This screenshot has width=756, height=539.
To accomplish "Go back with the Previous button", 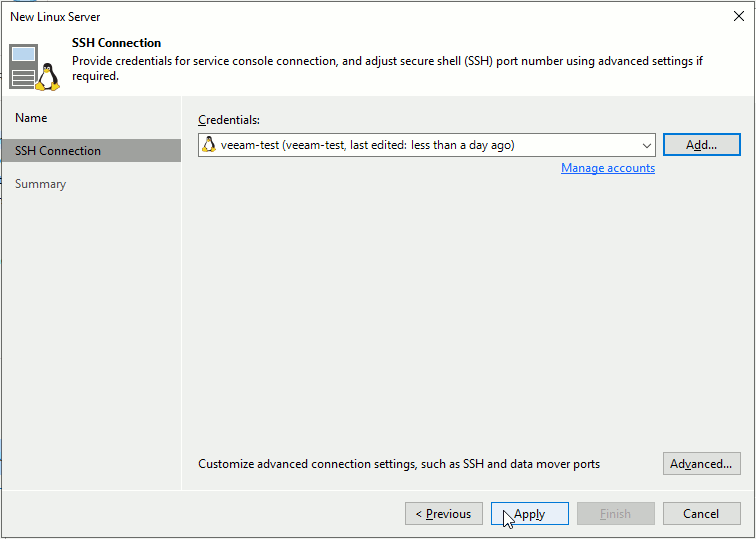I will pos(443,514).
